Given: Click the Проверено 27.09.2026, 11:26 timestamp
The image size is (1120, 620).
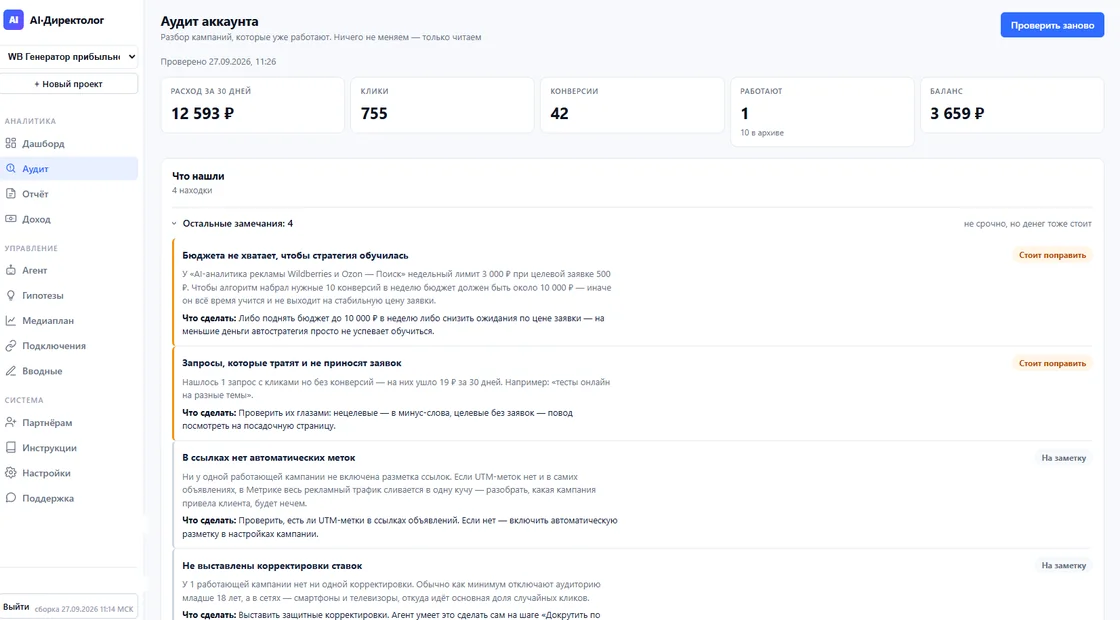Looking at the screenshot, I should coord(218,61).
